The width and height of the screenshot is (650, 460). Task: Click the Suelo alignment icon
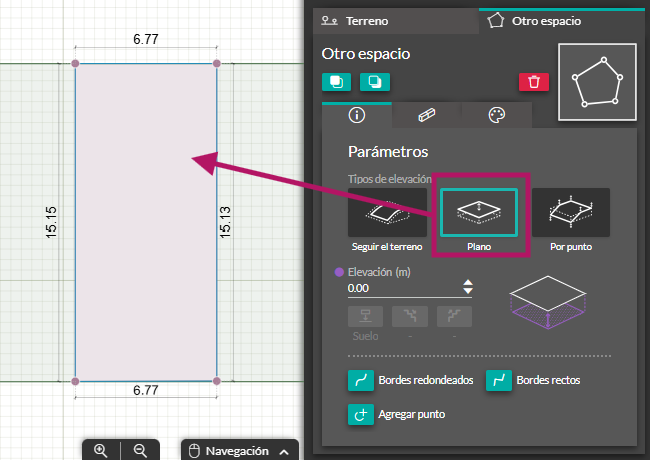[x=365, y=317]
